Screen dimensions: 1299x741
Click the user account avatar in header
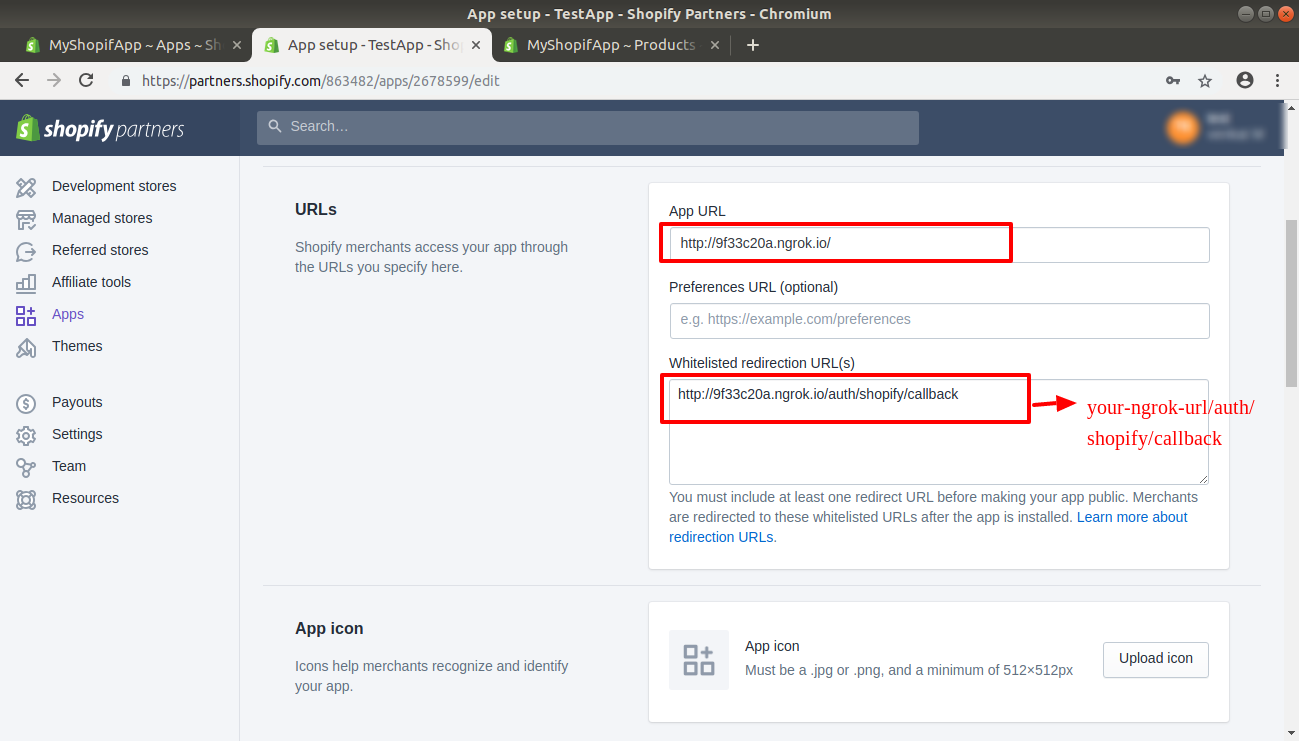point(1182,127)
